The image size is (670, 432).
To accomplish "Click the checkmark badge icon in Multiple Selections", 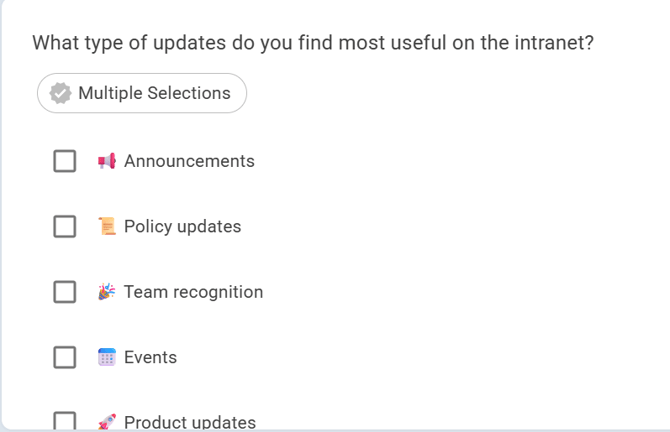I will 60,93.
